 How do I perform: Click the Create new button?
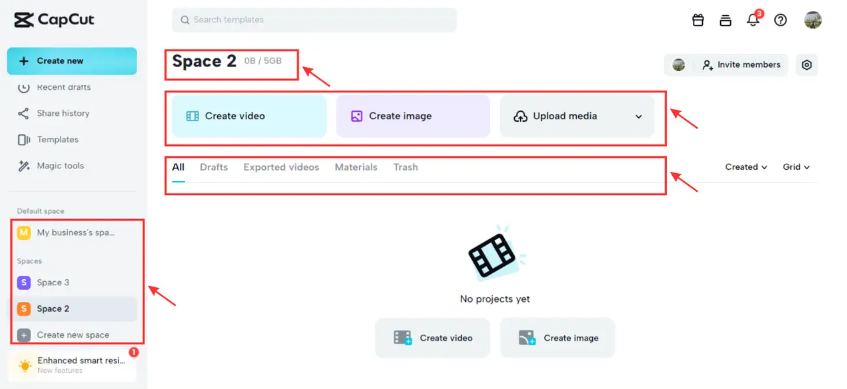(x=72, y=61)
